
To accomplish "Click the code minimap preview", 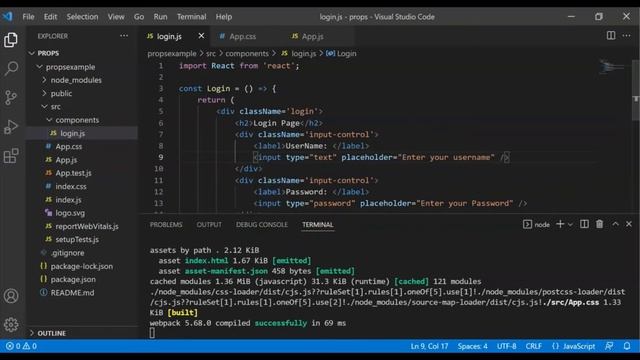I will click(611, 67).
